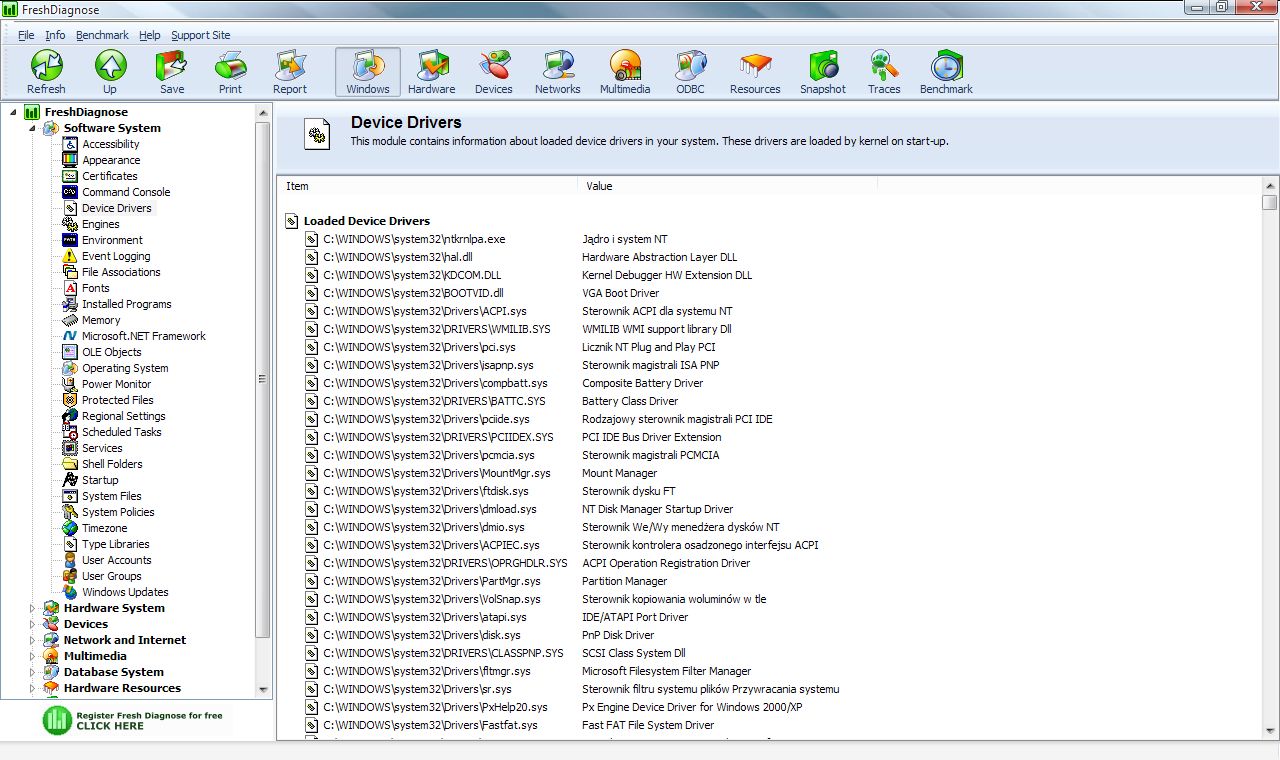Click the Power Monitor icon
This screenshot has height=760, width=1280.
pyautogui.click(x=70, y=384)
